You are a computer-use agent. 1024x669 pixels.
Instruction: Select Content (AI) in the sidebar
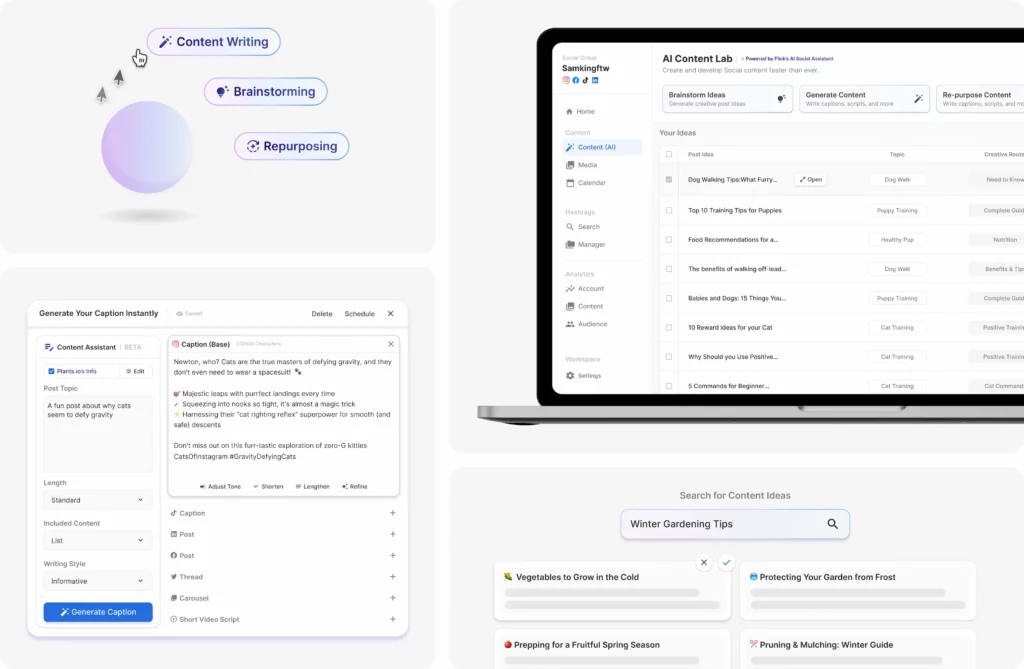[596, 147]
